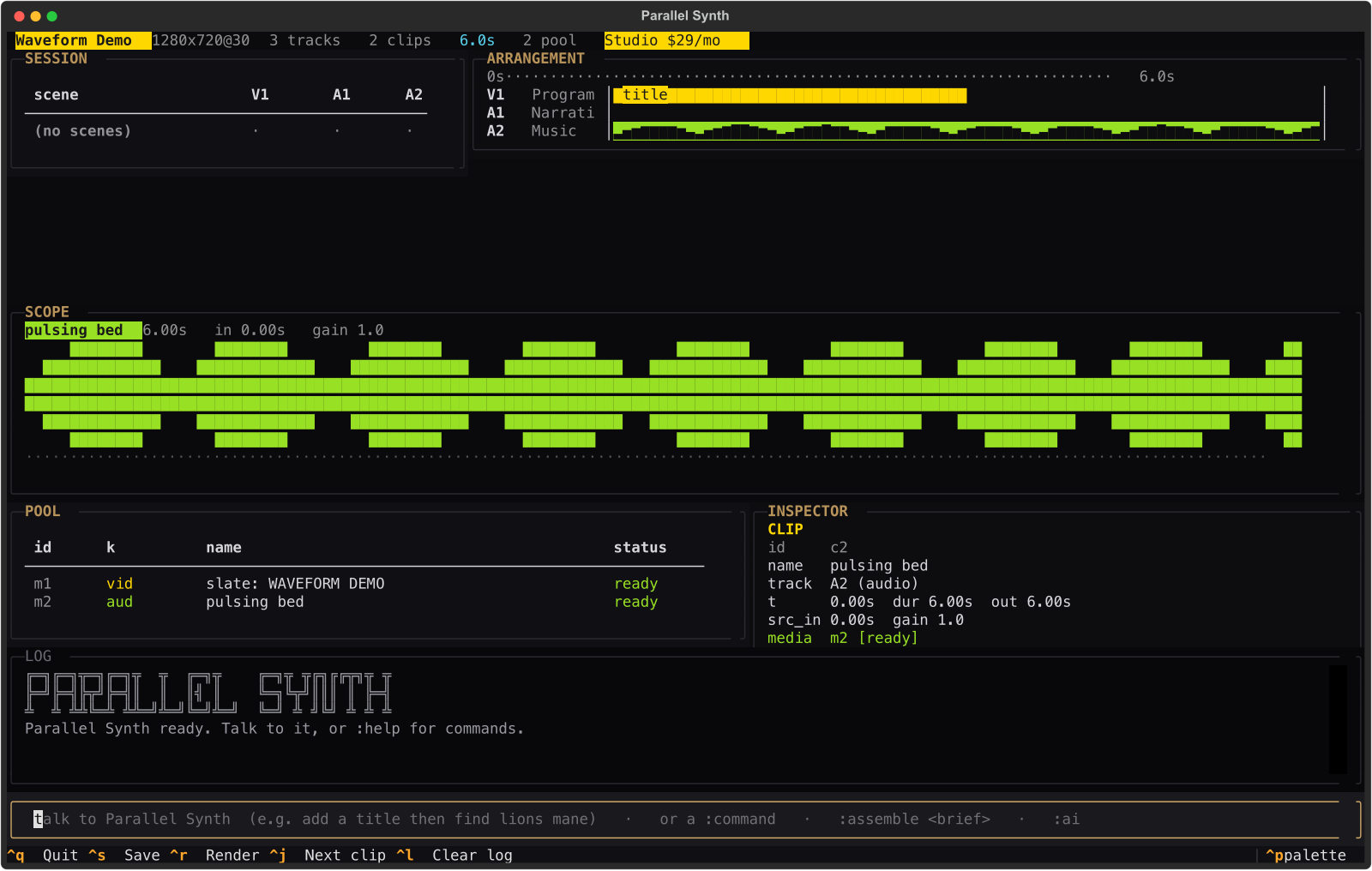Click the src_in 0.00s value

tap(821, 620)
